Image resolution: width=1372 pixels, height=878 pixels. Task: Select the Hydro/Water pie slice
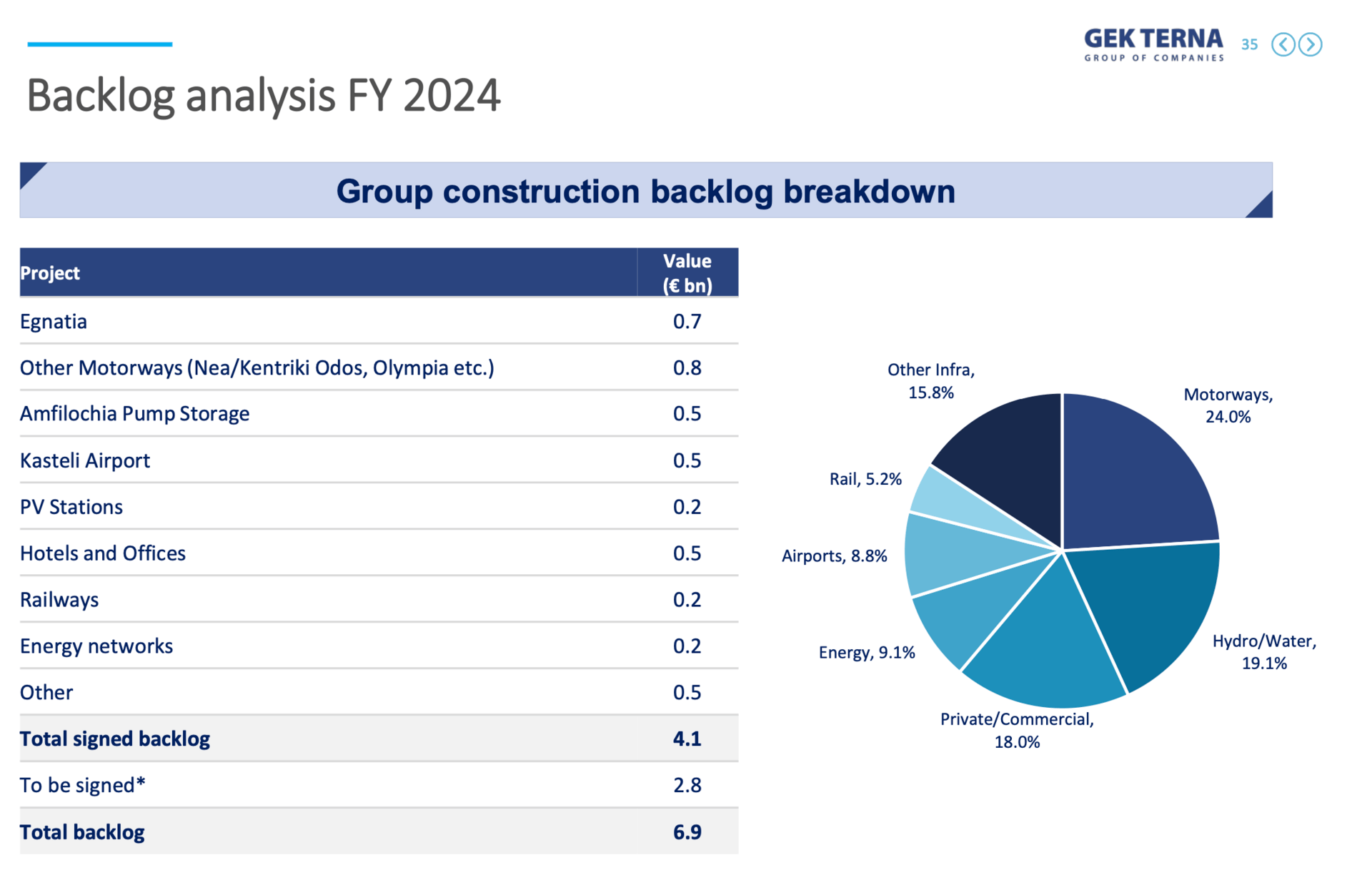[1150, 608]
